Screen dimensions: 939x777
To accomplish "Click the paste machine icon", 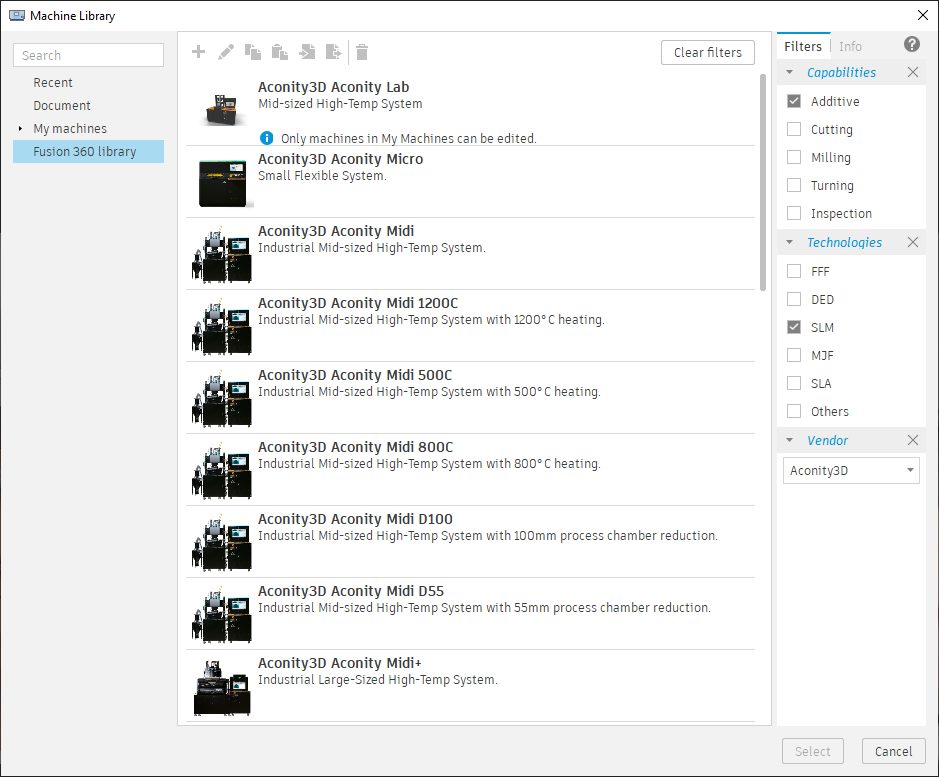I will coord(280,52).
